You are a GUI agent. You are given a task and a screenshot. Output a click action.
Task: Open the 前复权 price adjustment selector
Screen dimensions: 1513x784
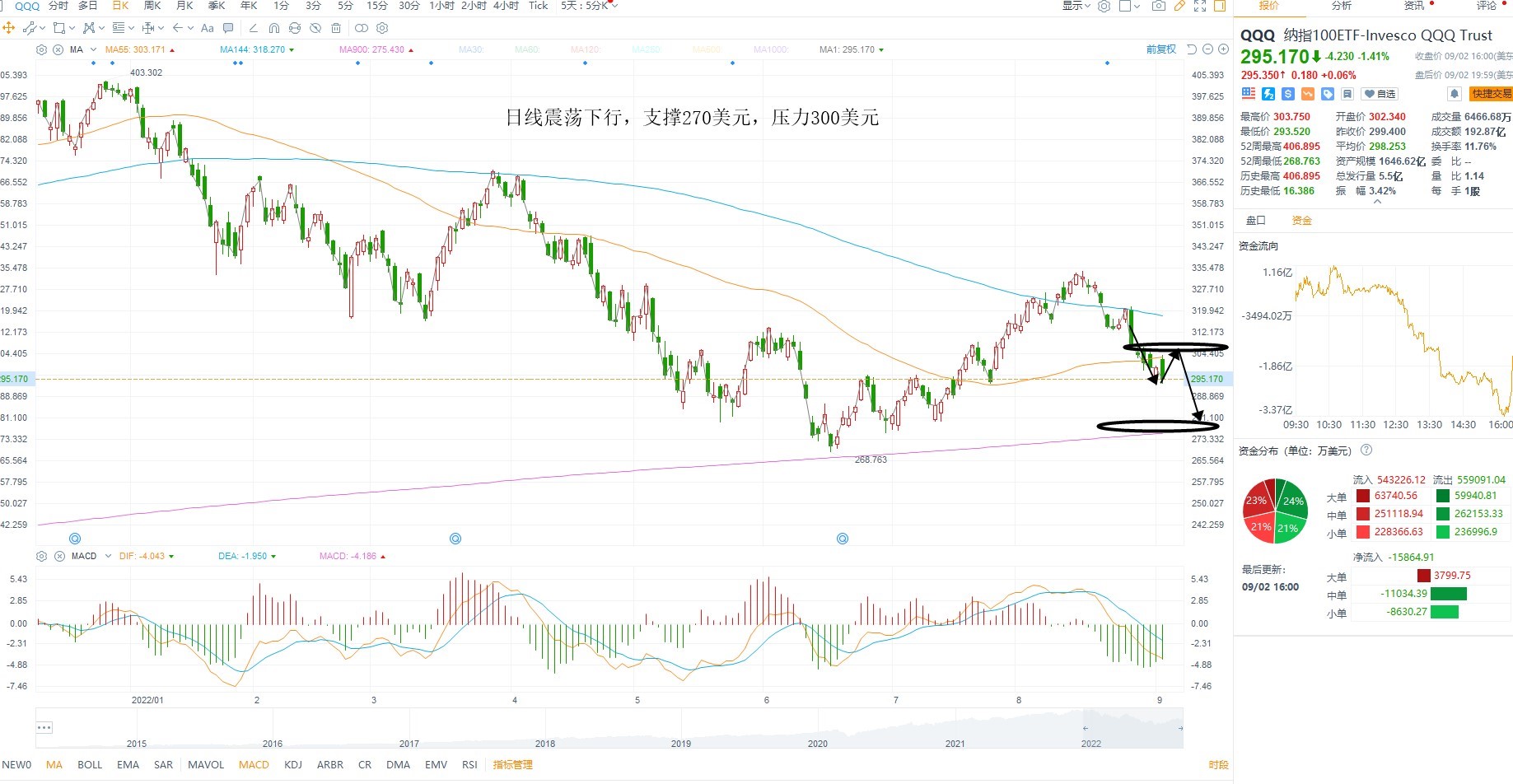1161,49
